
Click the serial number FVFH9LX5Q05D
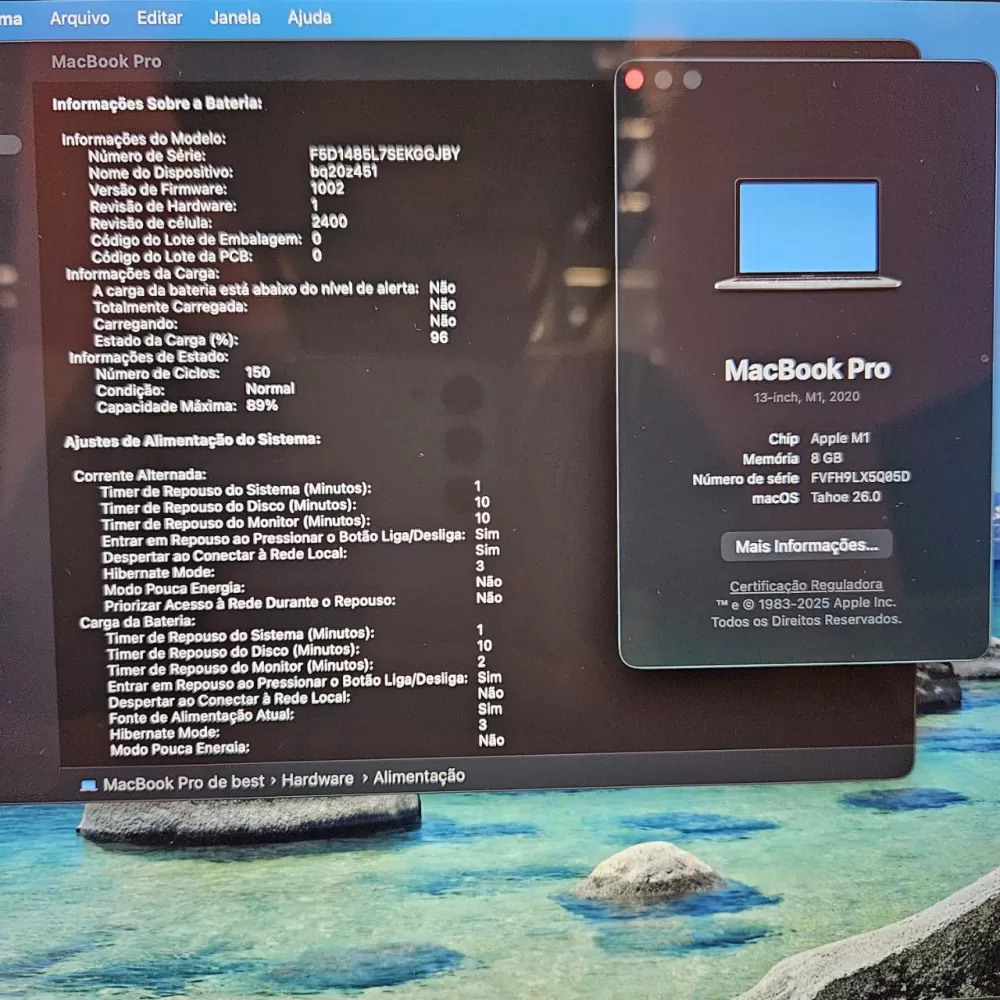860,478
